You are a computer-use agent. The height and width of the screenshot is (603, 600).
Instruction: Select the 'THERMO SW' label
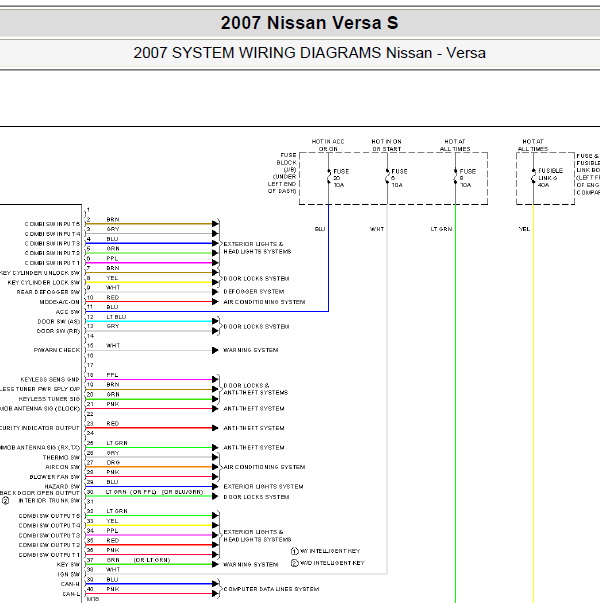pyautogui.click(x=61, y=458)
